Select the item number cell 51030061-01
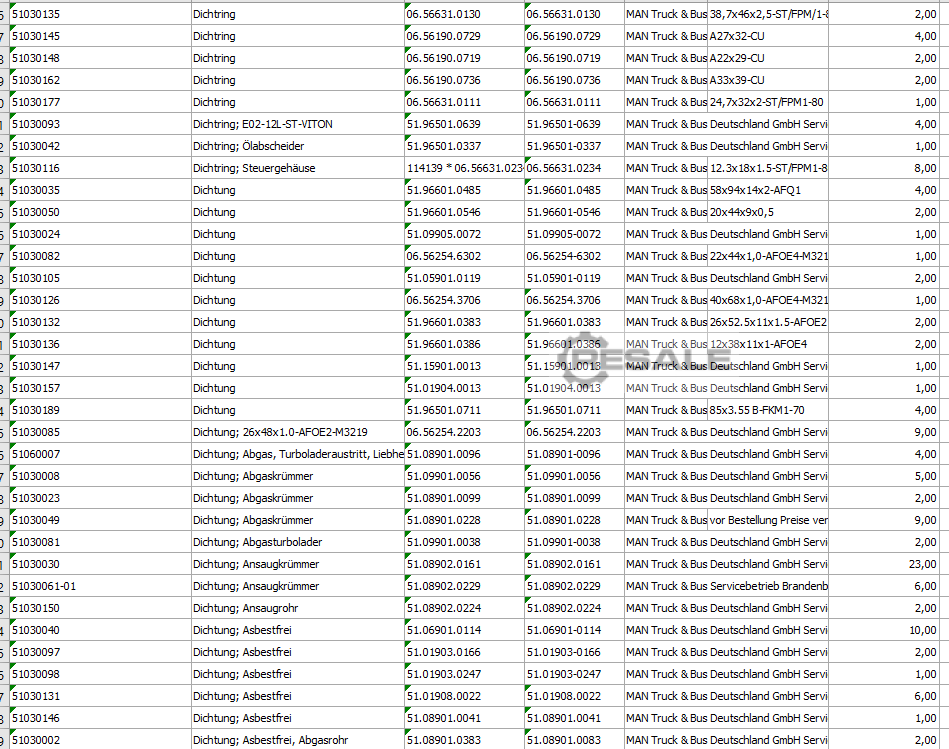 (100, 586)
